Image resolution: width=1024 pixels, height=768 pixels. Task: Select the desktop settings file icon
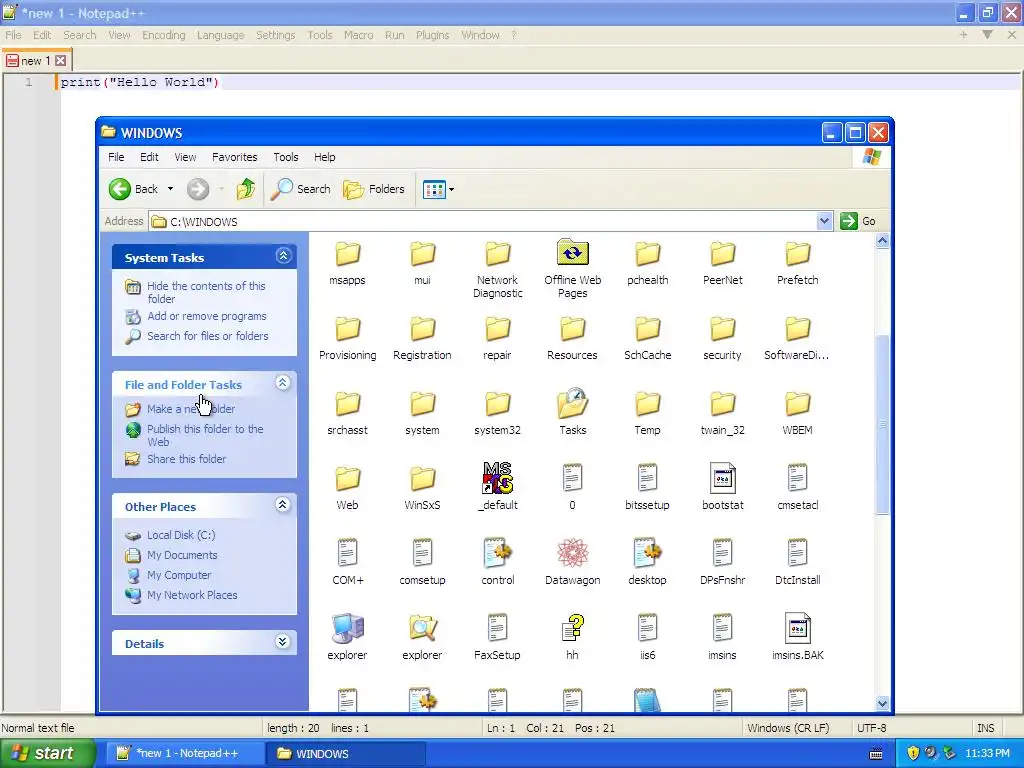coord(647,554)
